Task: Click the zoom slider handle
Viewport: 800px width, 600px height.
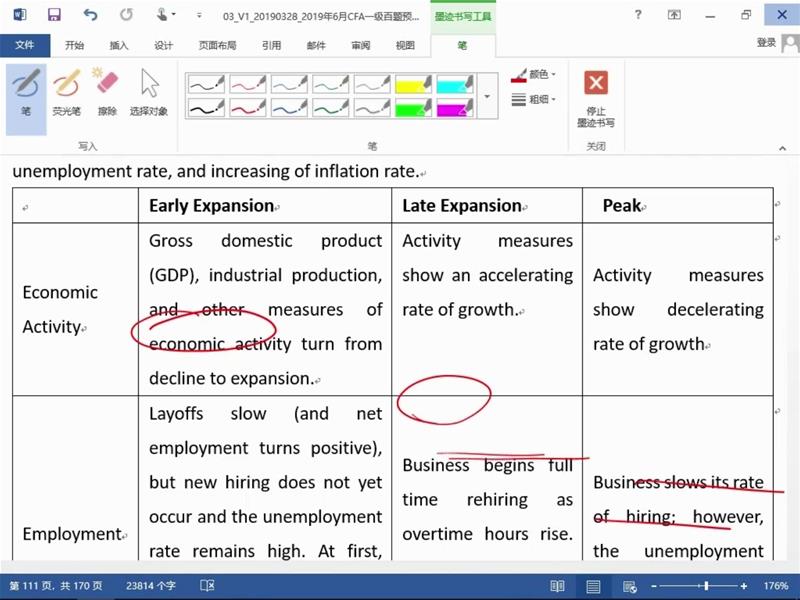Action: [x=706, y=586]
